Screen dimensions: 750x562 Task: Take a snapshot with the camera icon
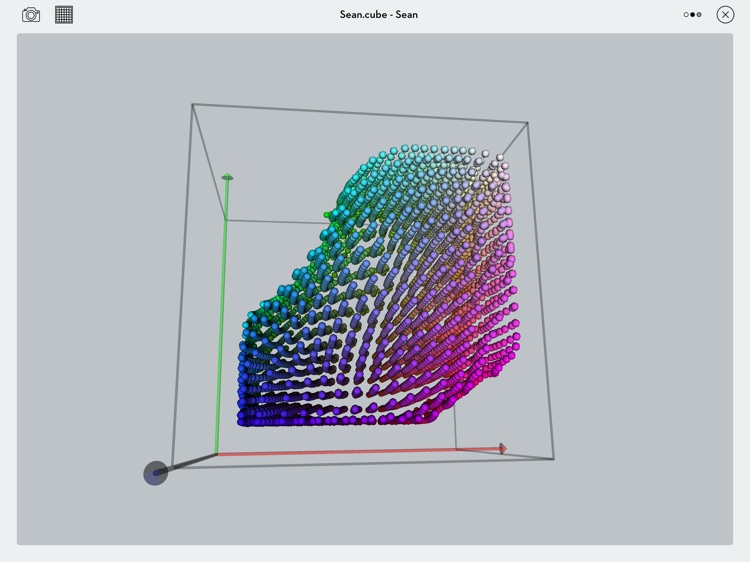[x=31, y=15]
